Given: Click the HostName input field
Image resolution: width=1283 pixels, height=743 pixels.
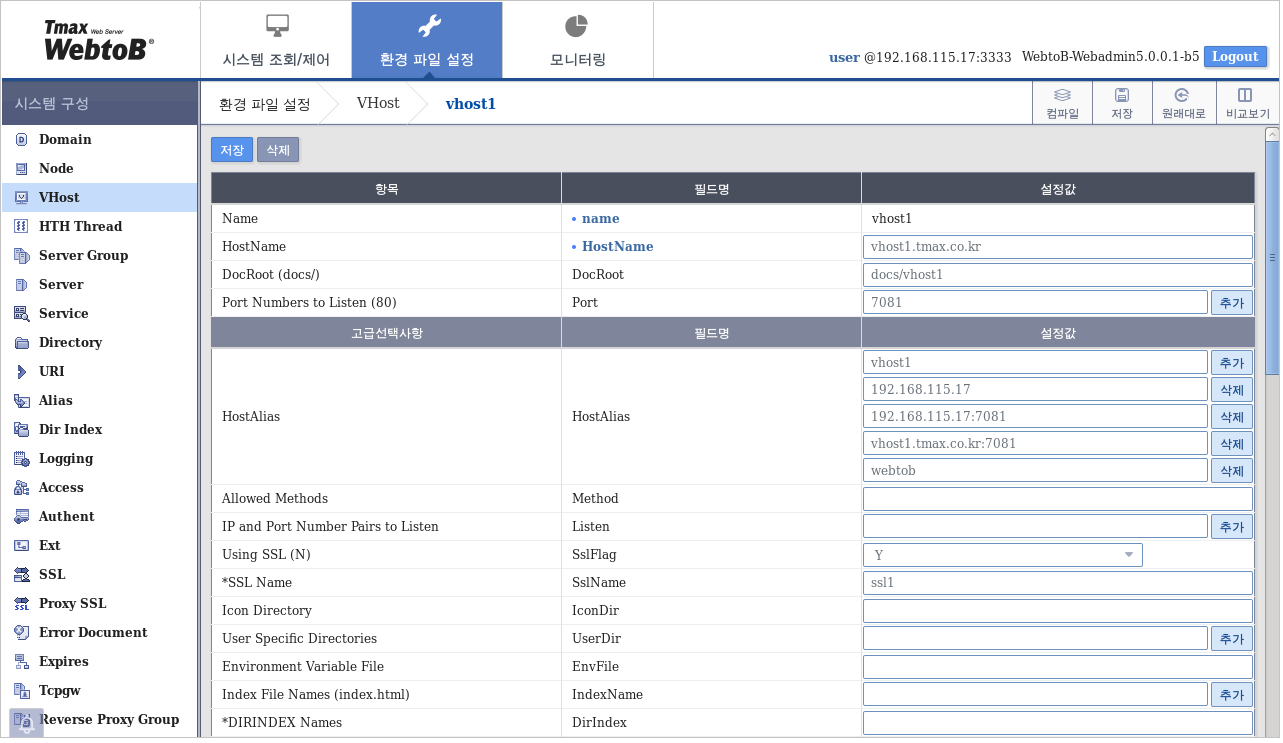Looking at the screenshot, I should tap(1058, 247).
